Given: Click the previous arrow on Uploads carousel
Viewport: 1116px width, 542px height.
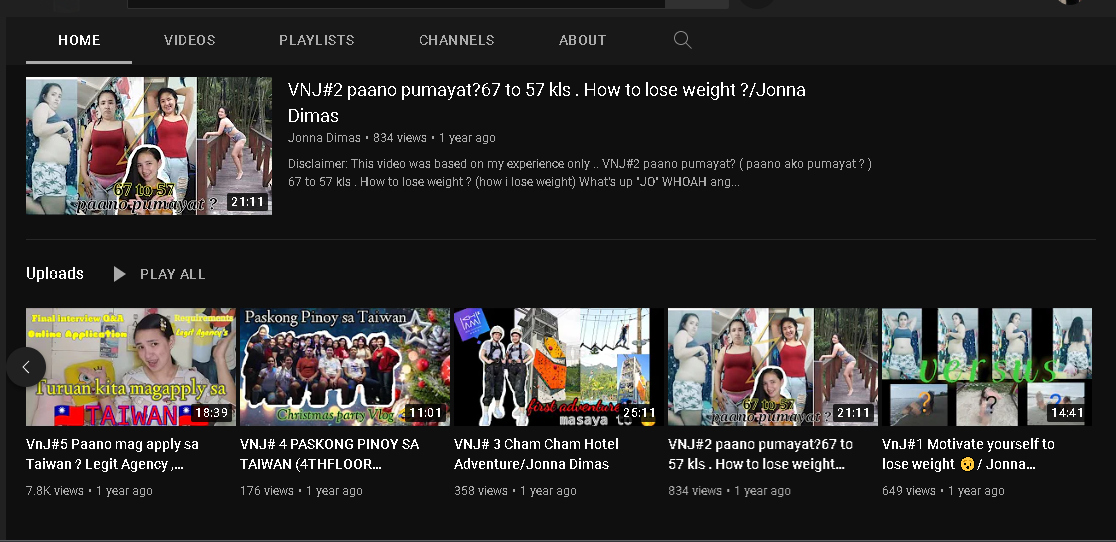Looking at the screenshot, I should pyautogui.click(x=26, y=367).
